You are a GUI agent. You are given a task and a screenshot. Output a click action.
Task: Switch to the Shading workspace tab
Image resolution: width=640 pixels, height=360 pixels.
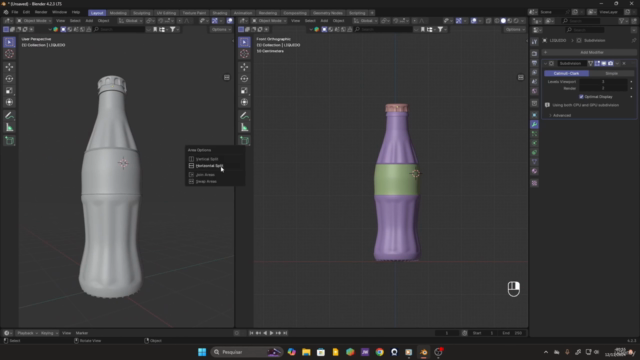(220, 13)
